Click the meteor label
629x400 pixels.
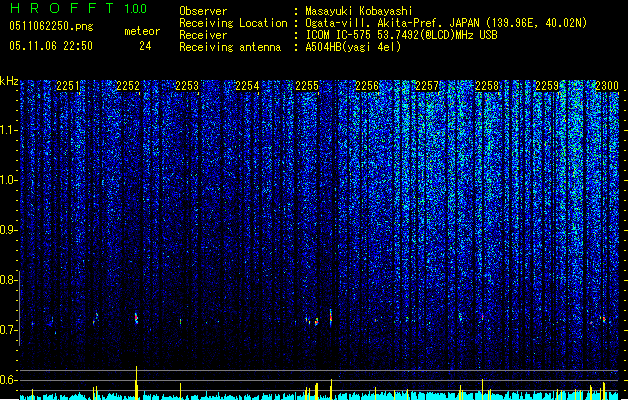[142, 31]
